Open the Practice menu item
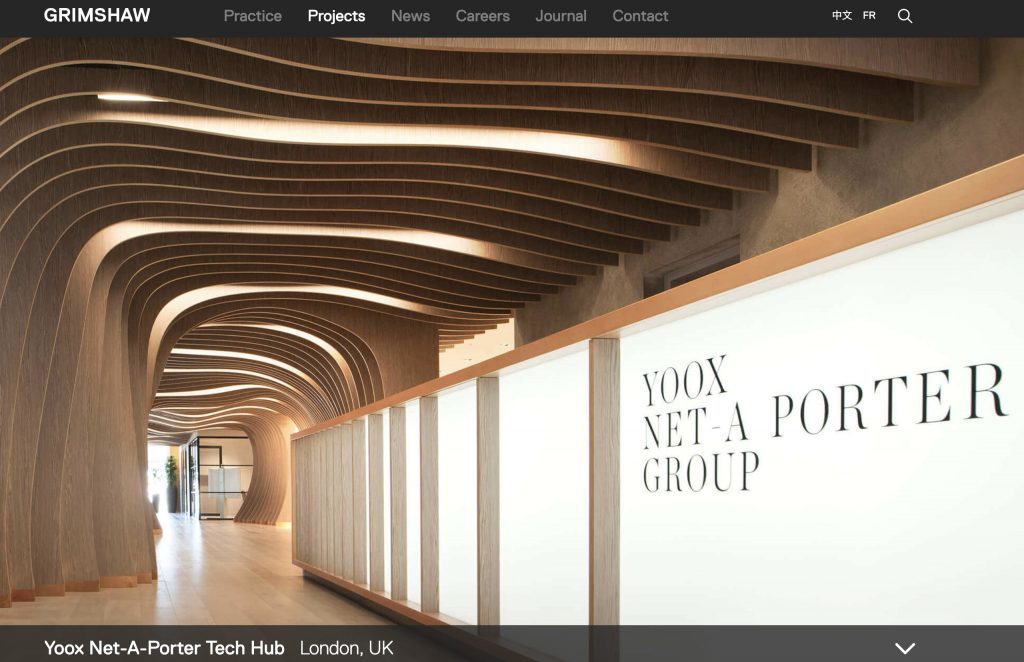The height and width of the screenshot is (662, 1024). coord(253,16)
